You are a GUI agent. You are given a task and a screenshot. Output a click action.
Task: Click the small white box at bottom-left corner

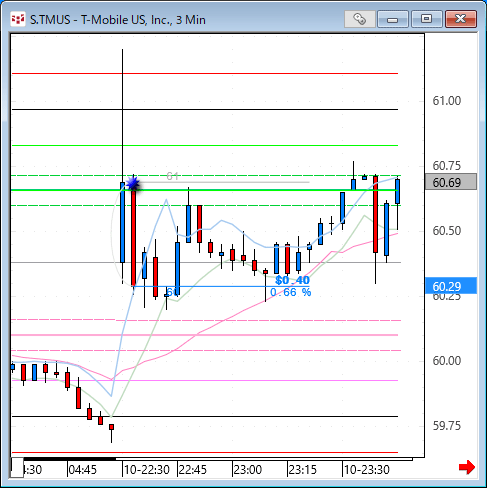coord(17,468)
